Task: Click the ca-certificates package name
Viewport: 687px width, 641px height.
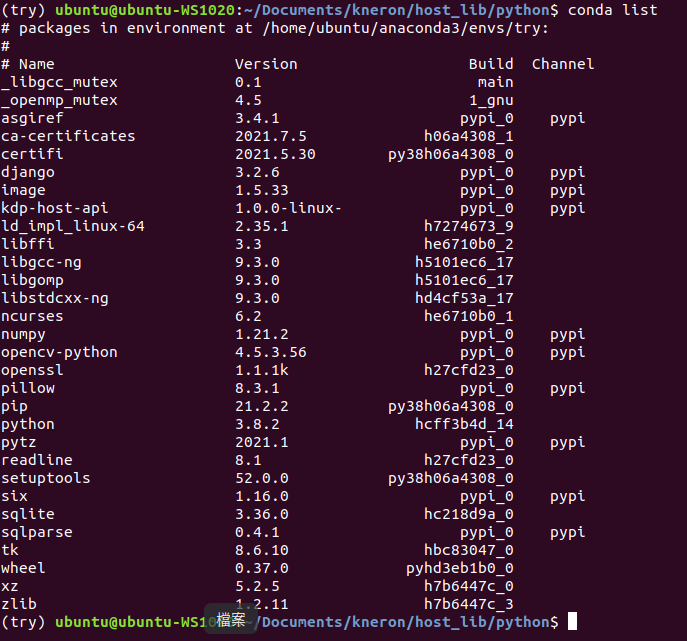Action: 68,136
